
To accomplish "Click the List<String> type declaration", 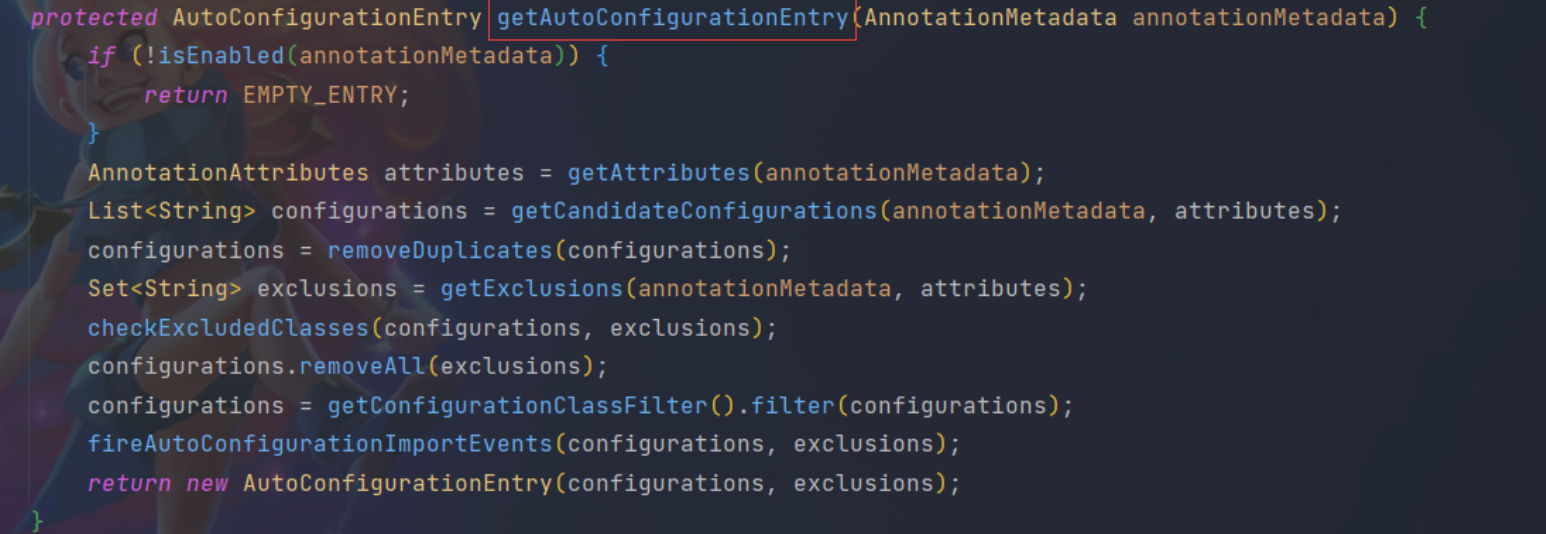I will click(x=172, y=211).
